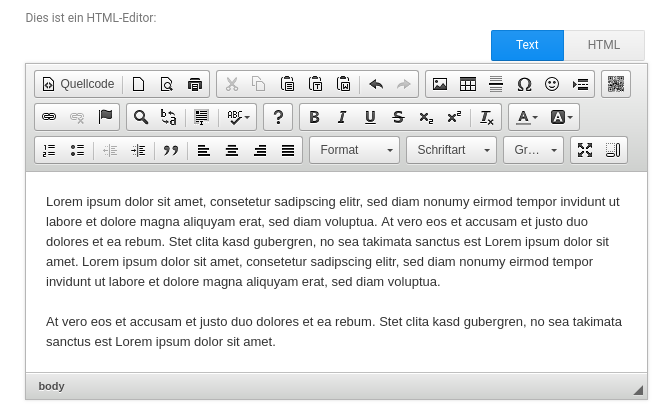Open the Format dropdown
Screen dimensions: 671x414
click(x=354, y=150)
